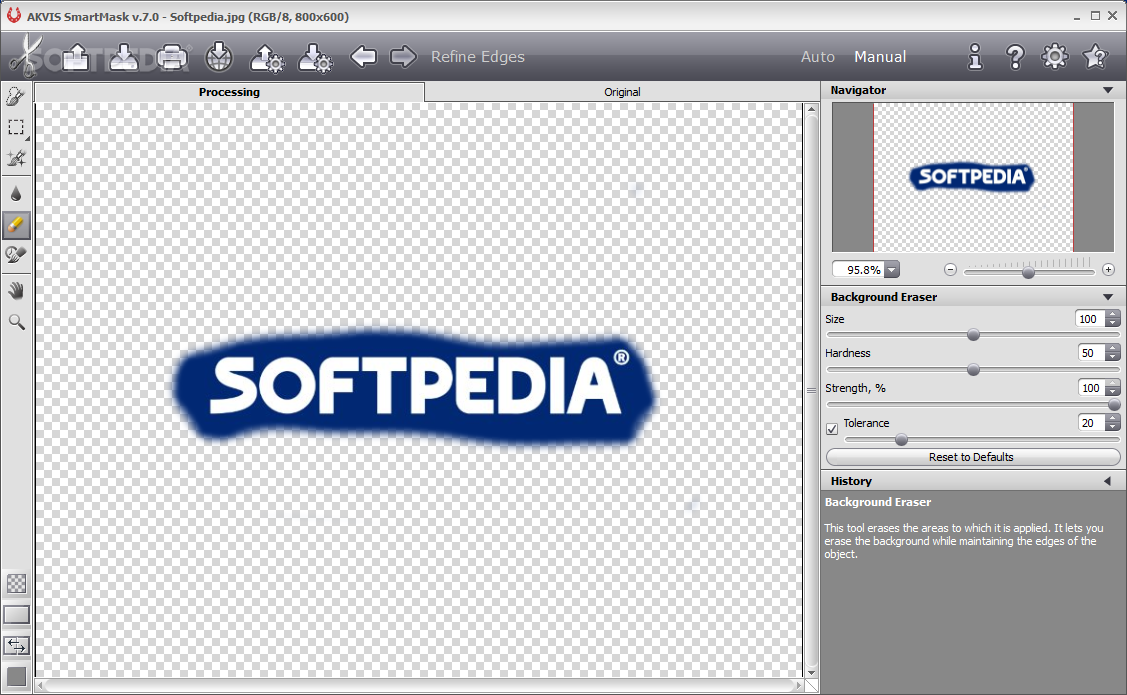Click the star icon in top toolbar
Viewport: 1127px width, 695px height.
pos(1095,56)
